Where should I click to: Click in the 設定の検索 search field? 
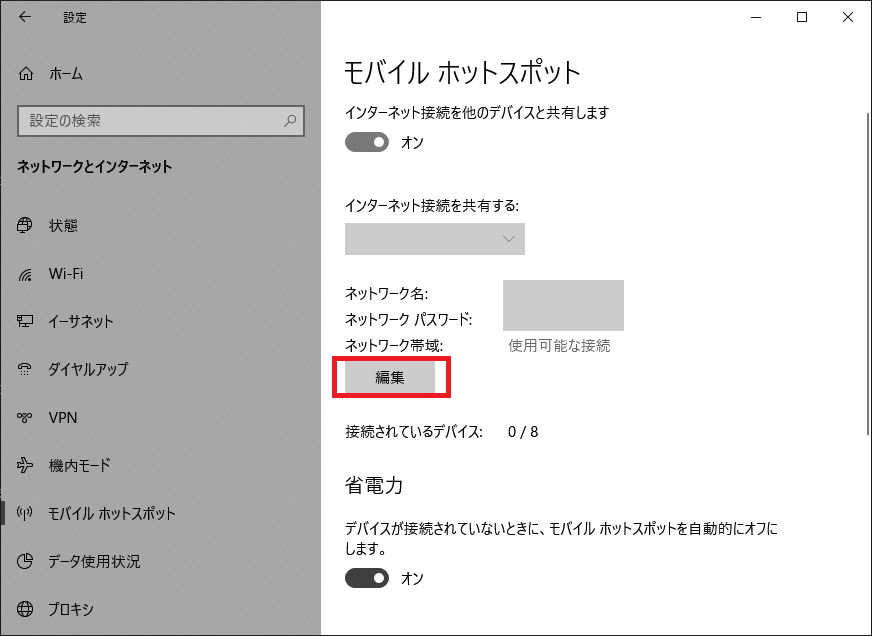pyautogui.click(x=150, y=121)
